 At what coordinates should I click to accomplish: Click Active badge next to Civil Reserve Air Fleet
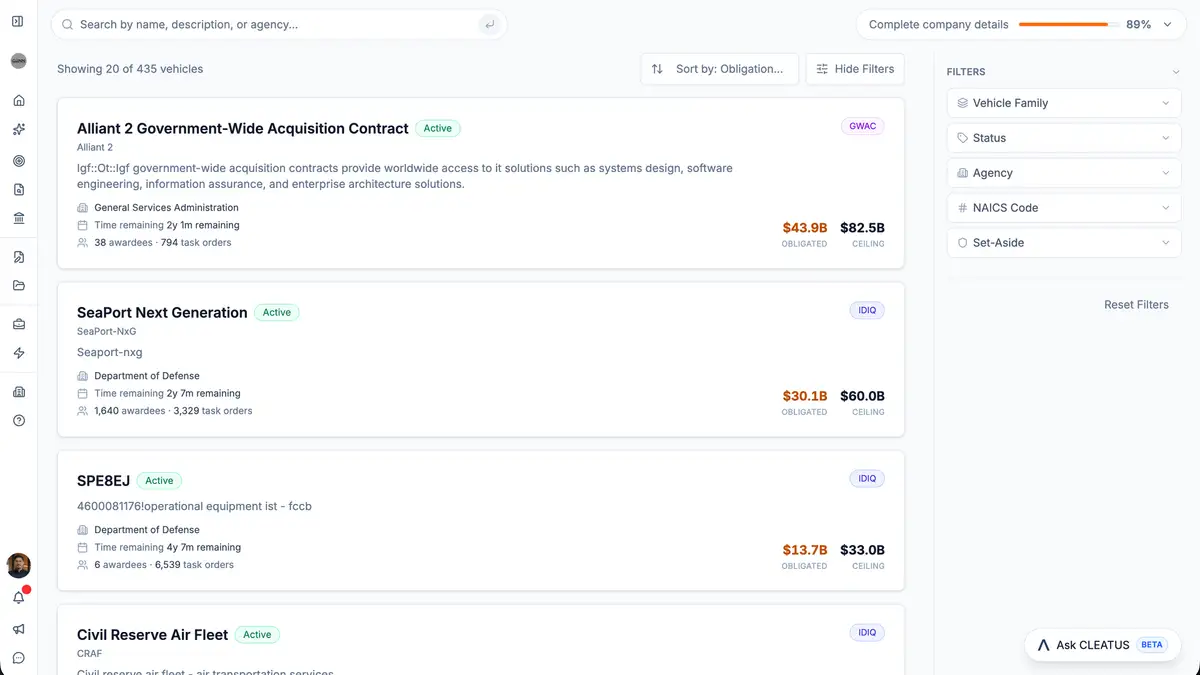click(x=257, y=635)
